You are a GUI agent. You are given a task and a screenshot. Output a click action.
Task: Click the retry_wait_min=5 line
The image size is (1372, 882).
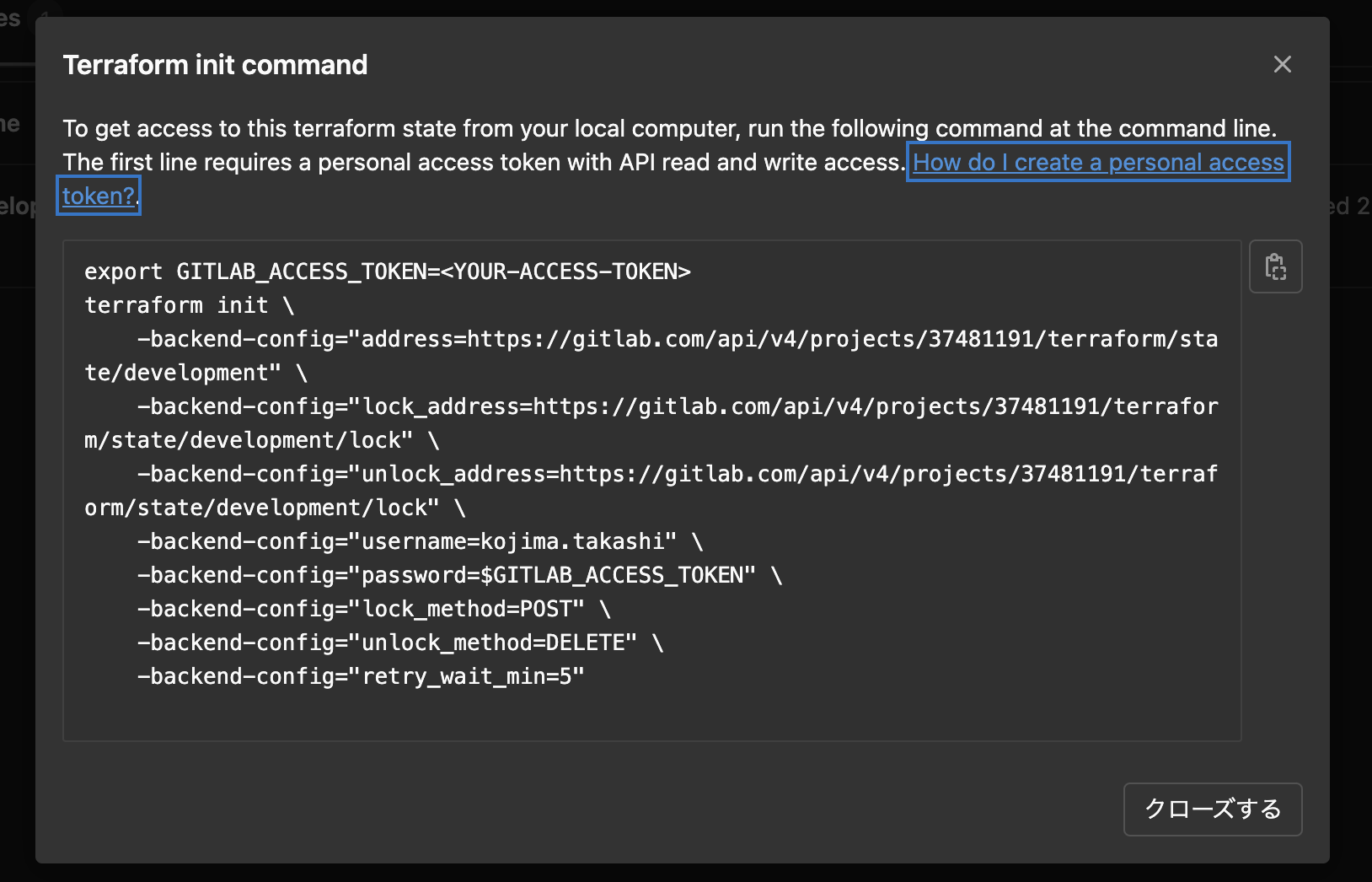[361, 675]
